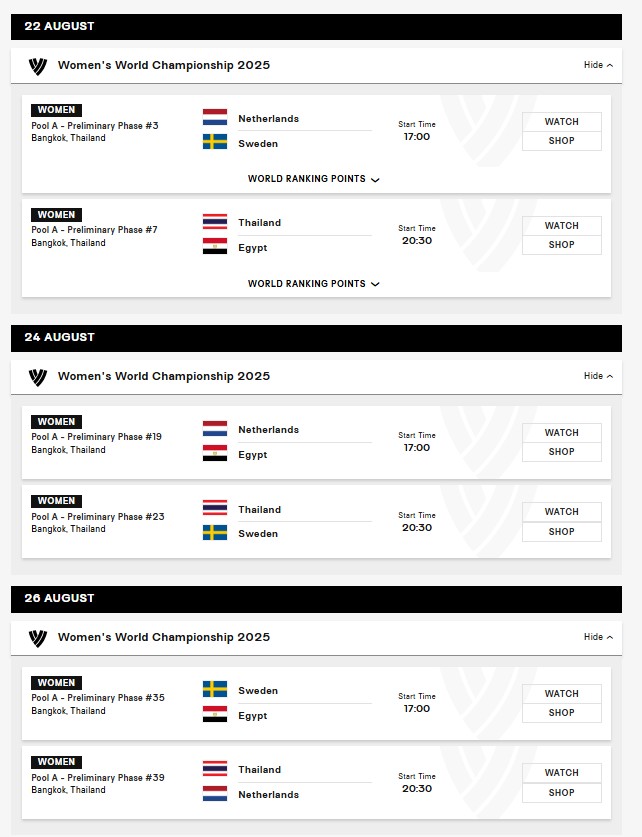Screen dimensions: 642x837
Task: Click the volleyball logo in 22 August section
Action: tap(37, 66)
